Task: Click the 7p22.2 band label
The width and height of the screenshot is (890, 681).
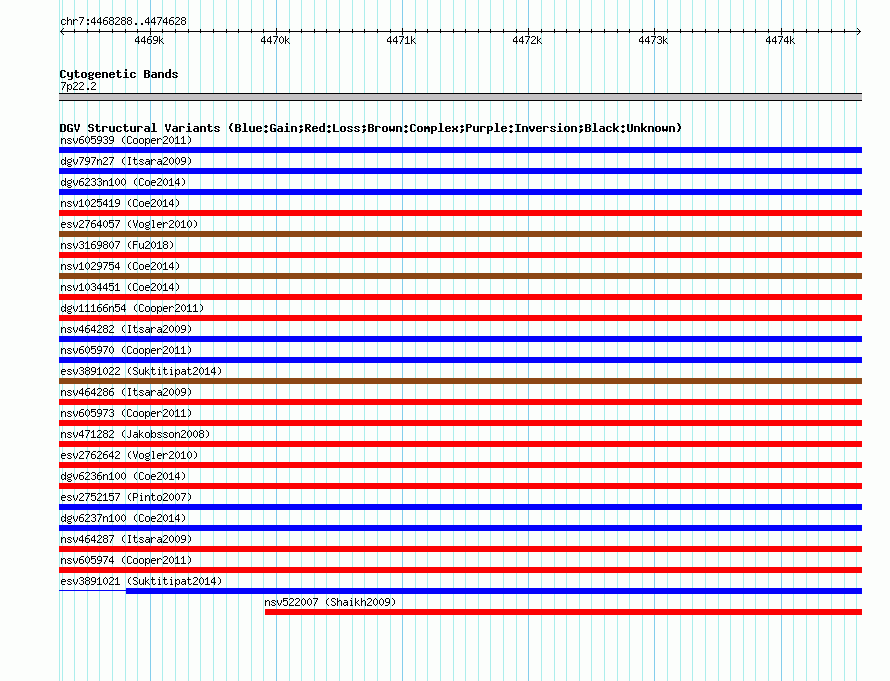Action: 78,86
